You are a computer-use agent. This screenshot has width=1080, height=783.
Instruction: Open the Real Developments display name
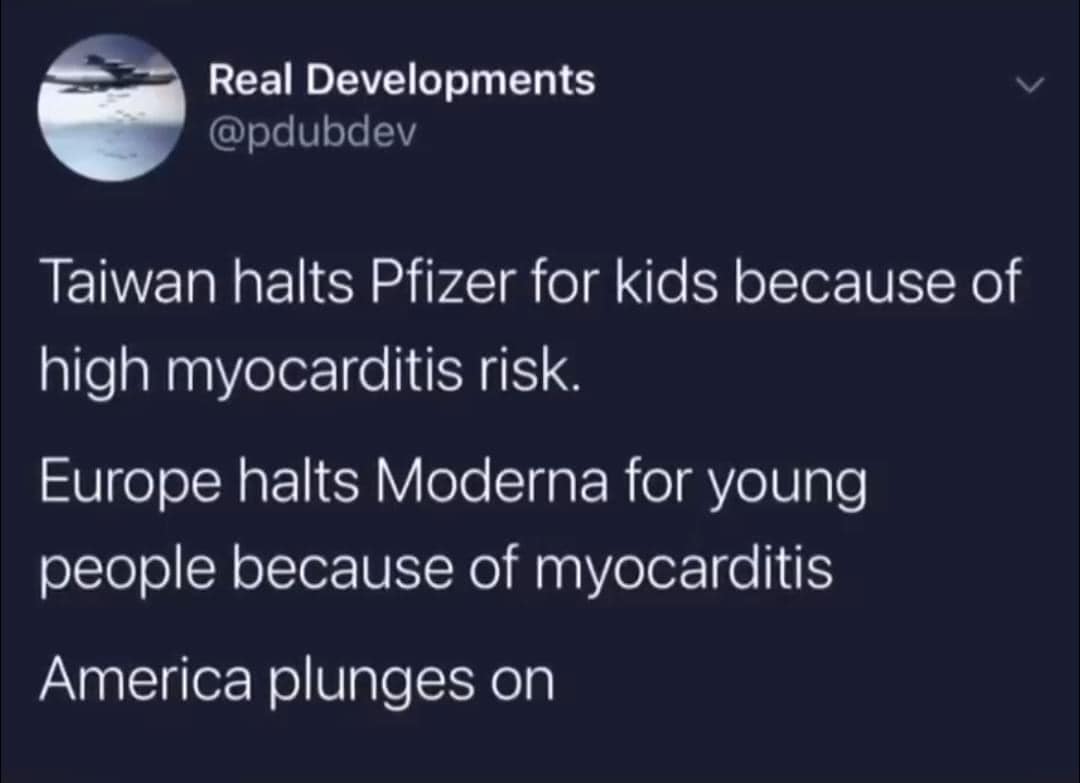coord(401,80)
